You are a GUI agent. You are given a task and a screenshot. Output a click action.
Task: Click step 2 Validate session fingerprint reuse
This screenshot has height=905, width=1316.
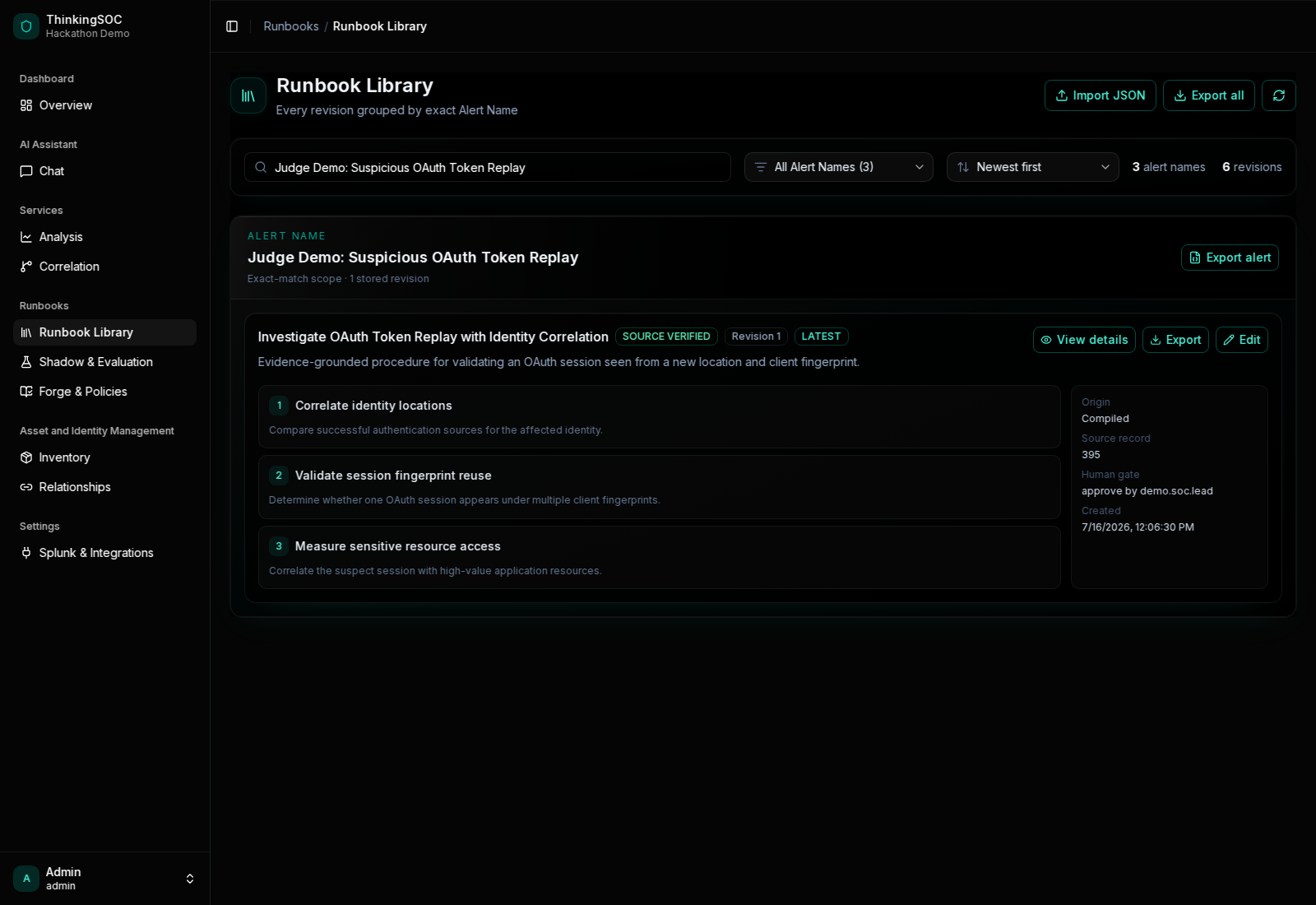pos(659,487)
